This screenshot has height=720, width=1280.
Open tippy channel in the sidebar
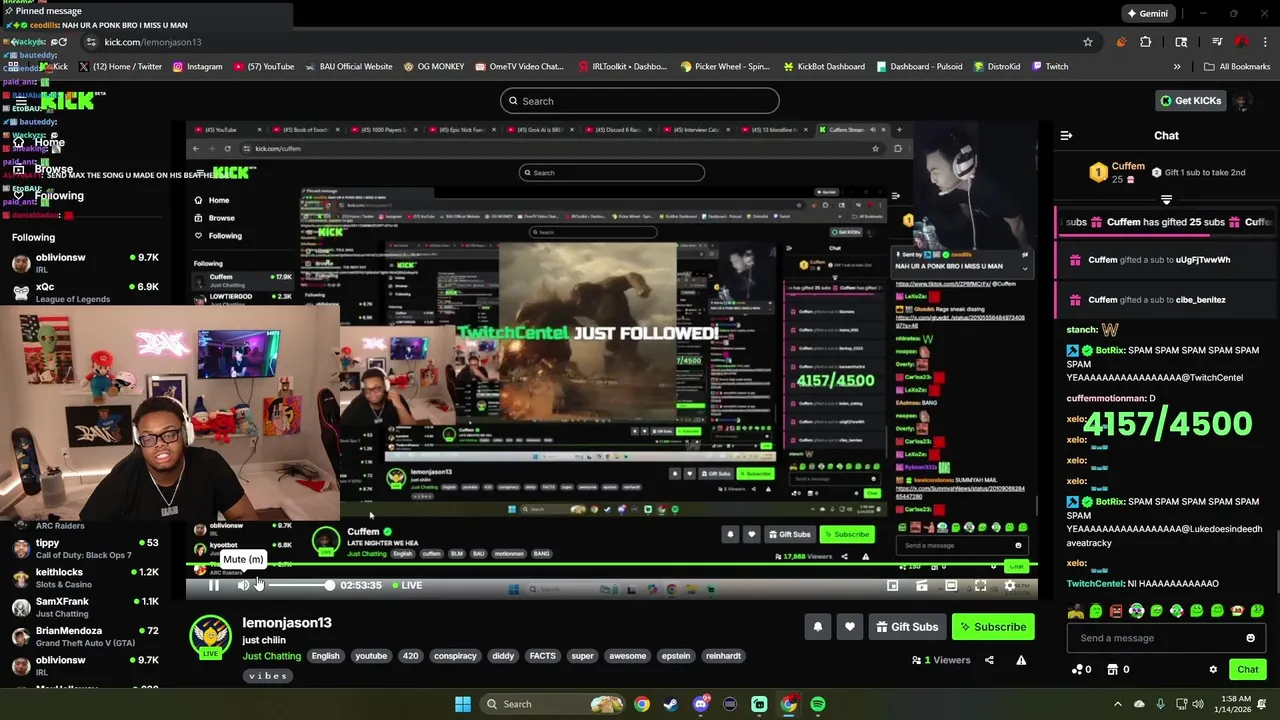[85, 548]
